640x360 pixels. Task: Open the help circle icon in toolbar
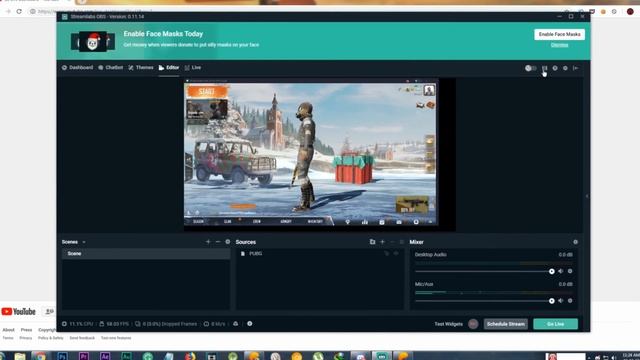click(x=555, y=68)
